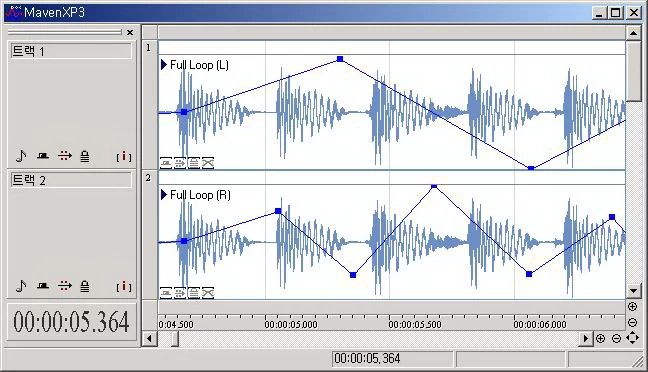Click the four-arrow fit-to-view icon

coord(632,338)
